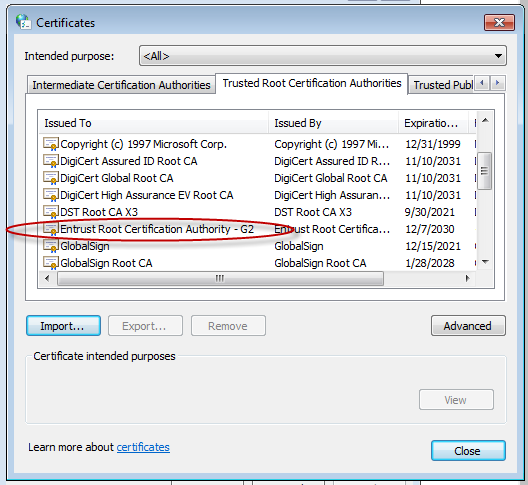Select GlobalSign Root CA in Issued To

(106, 263)
